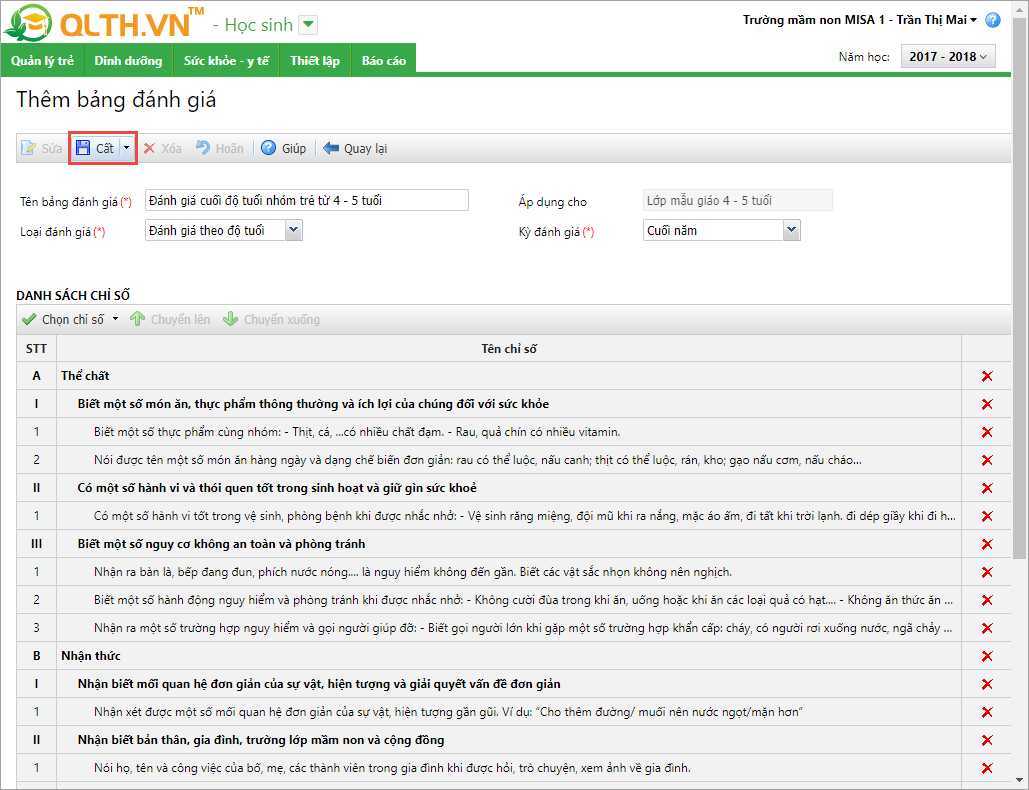Image resolution: width=1029 pixels, height=790 pixels.
Task: Open the help question mark icon near user name
Action: point(993,20)
